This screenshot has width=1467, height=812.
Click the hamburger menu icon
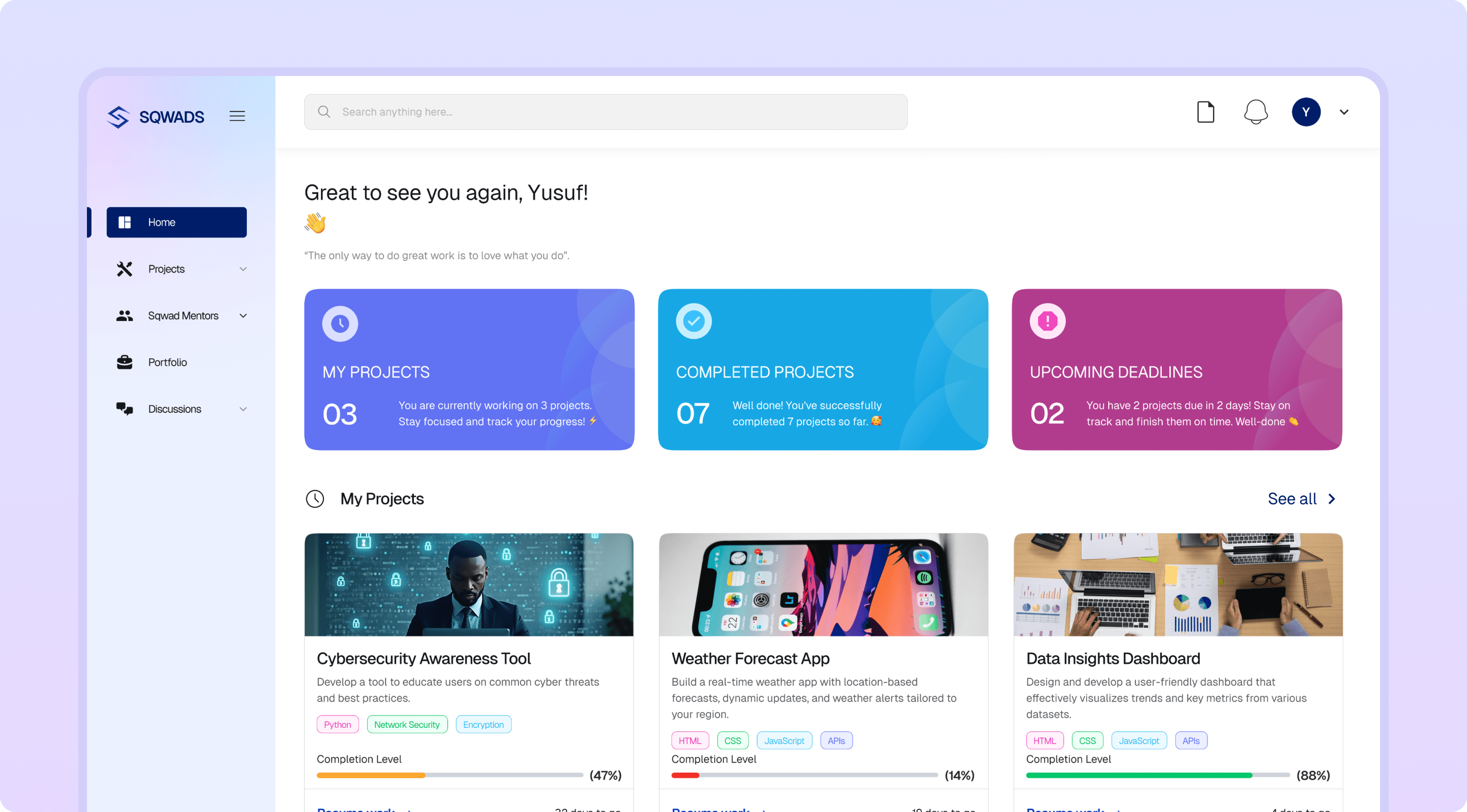pyautogui.click(x=237, y=115)
